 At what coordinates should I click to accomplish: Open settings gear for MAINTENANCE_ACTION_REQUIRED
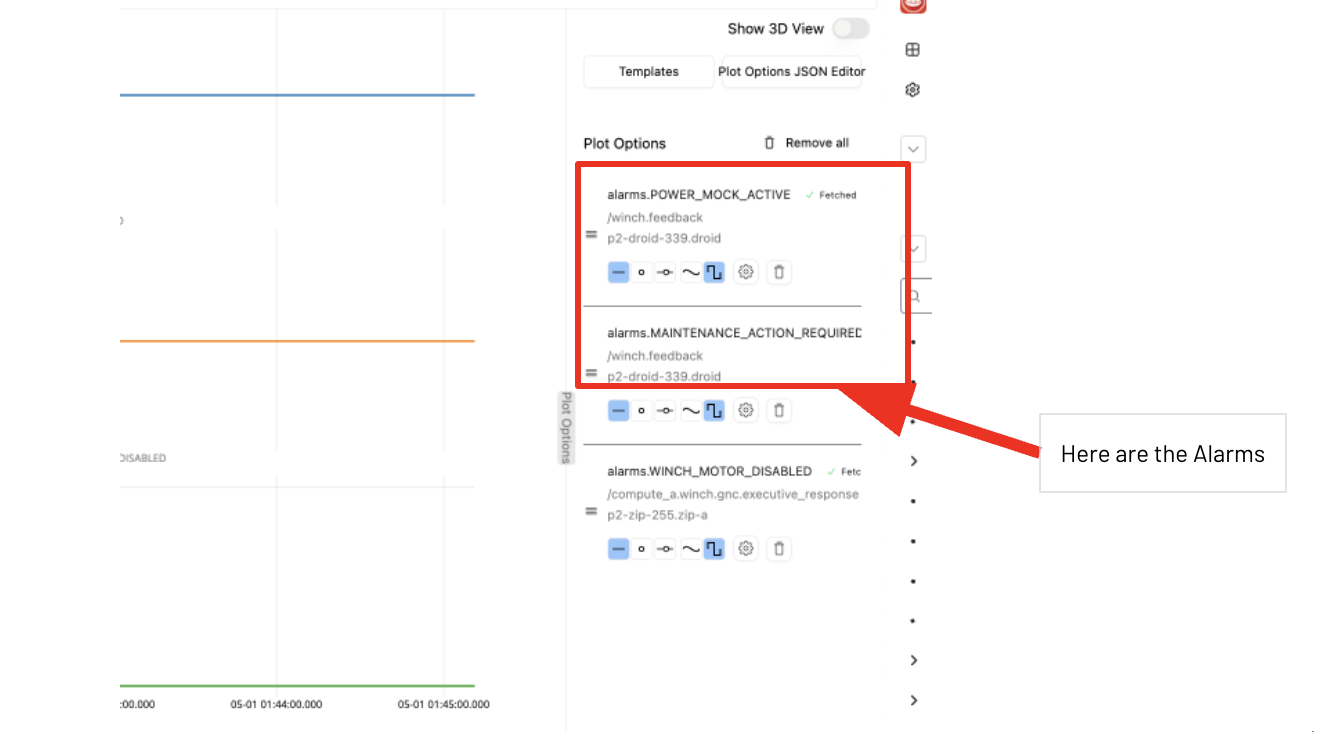tap(745, 410)
